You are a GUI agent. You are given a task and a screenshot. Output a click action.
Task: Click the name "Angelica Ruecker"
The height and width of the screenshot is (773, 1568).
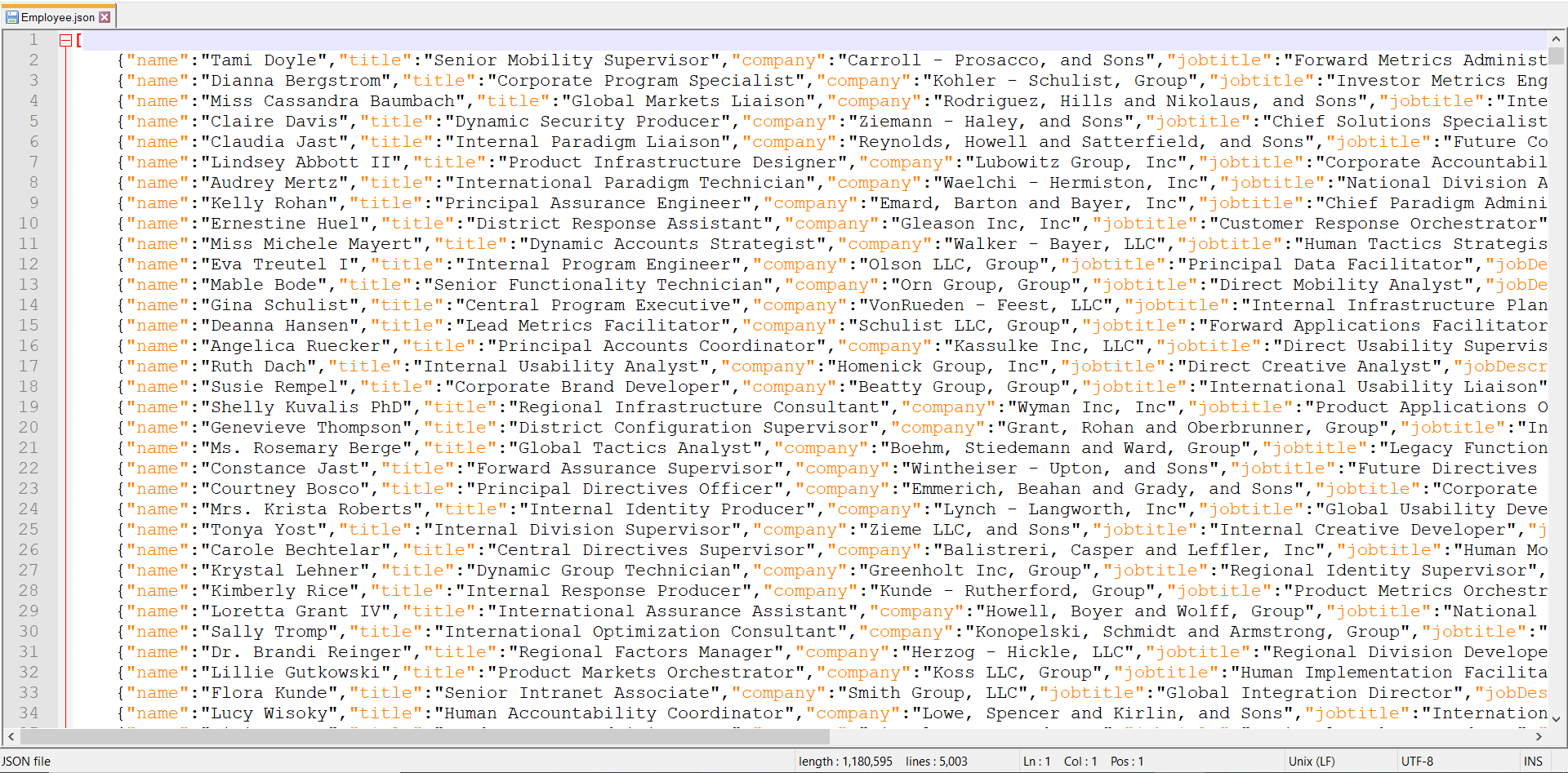295,345
